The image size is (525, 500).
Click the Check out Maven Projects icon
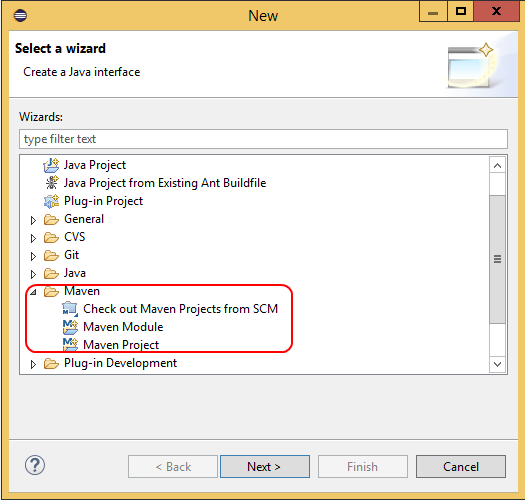tap(70, 309)
